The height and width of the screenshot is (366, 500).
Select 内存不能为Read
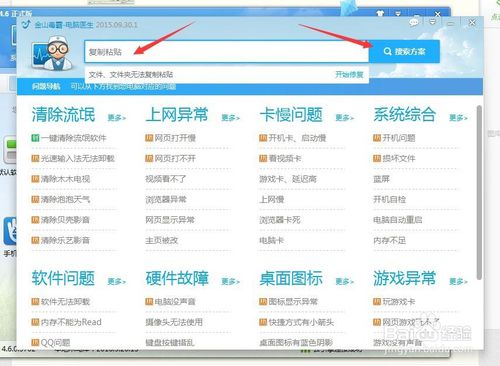(x=71, y=322)
